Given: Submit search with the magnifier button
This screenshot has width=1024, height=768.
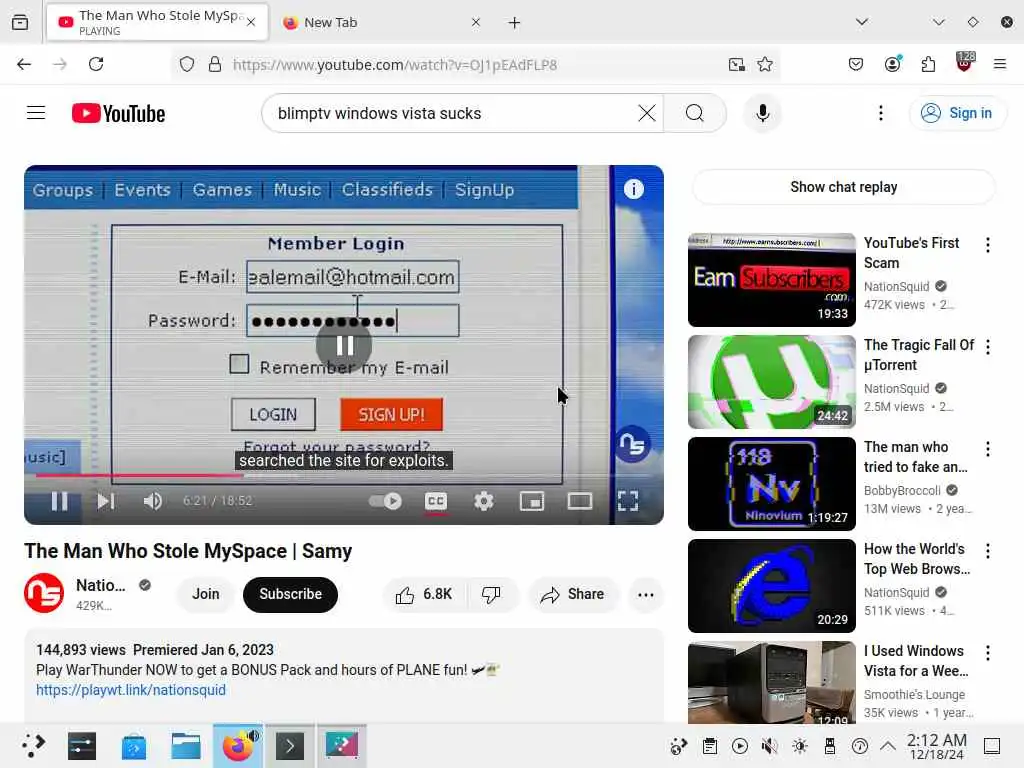Looking at the screenshot, I should pos(695,113).
